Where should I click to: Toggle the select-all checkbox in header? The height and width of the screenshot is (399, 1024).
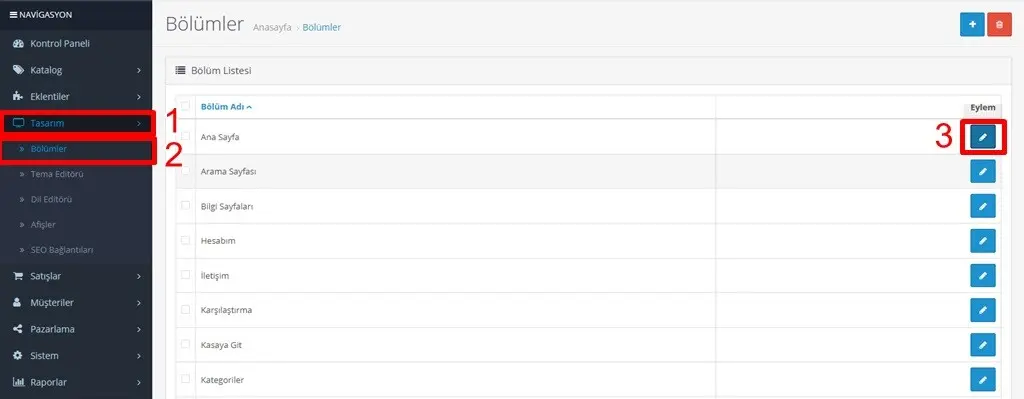click(185, 106)
